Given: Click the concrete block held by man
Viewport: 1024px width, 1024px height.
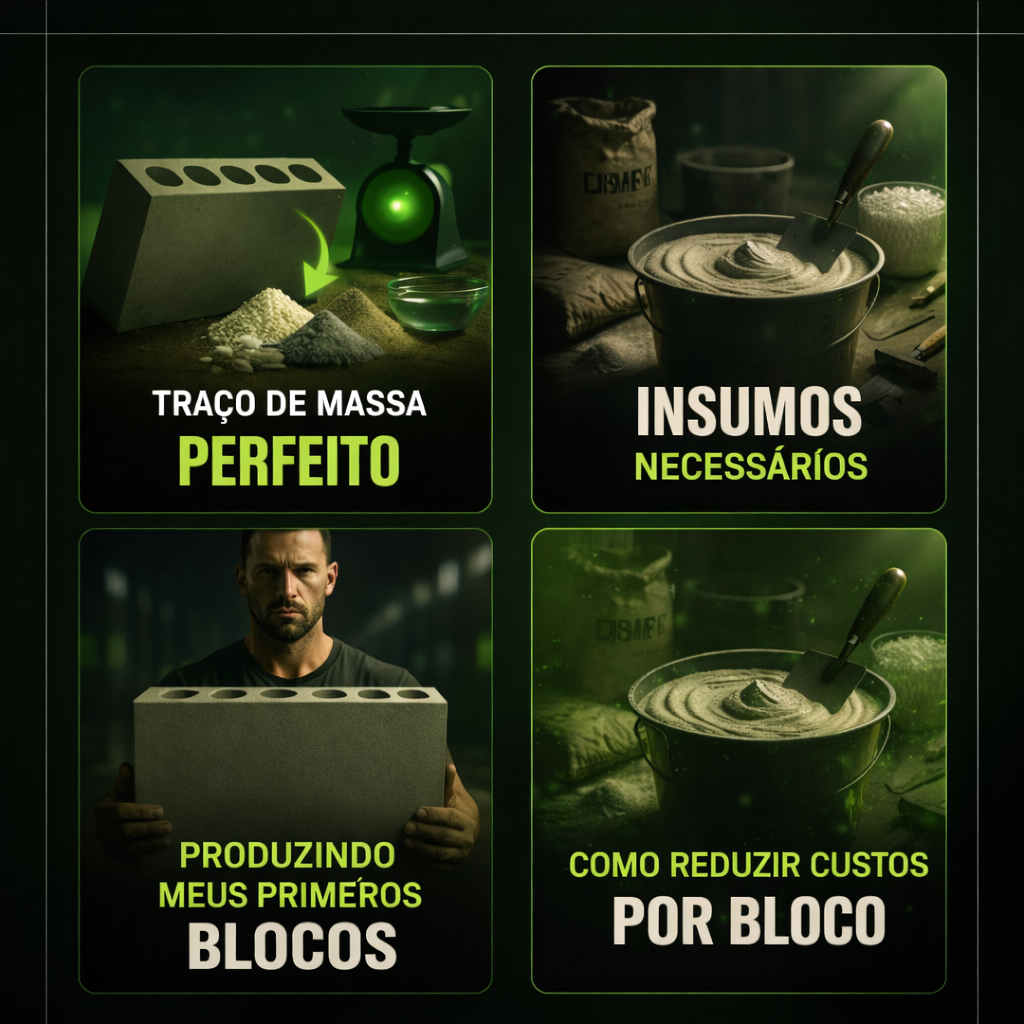Looking at the screenshot, I should pyautogui.click(x=290, y=763).
